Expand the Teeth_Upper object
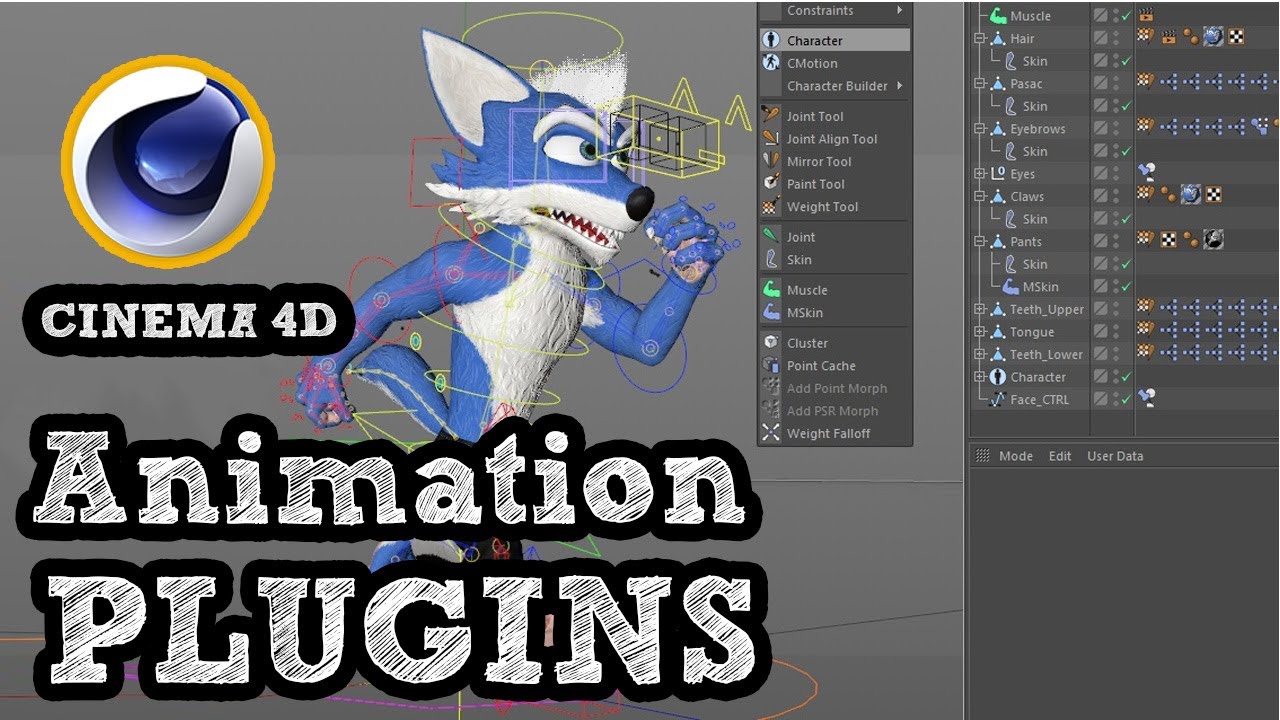 [980, 309]
